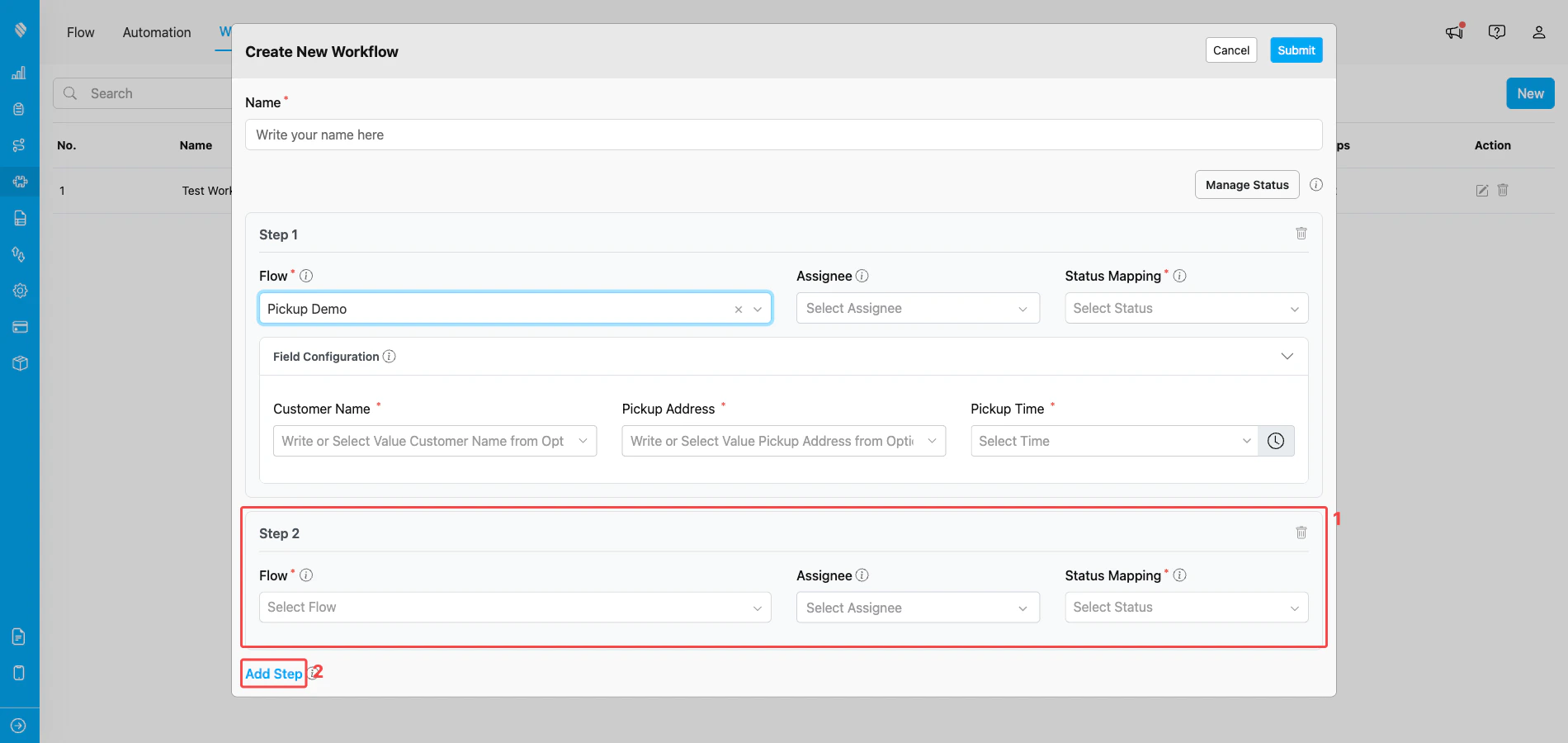
Task: Open the highlighted workflow sidebar icon
Action: pos(20,182)
